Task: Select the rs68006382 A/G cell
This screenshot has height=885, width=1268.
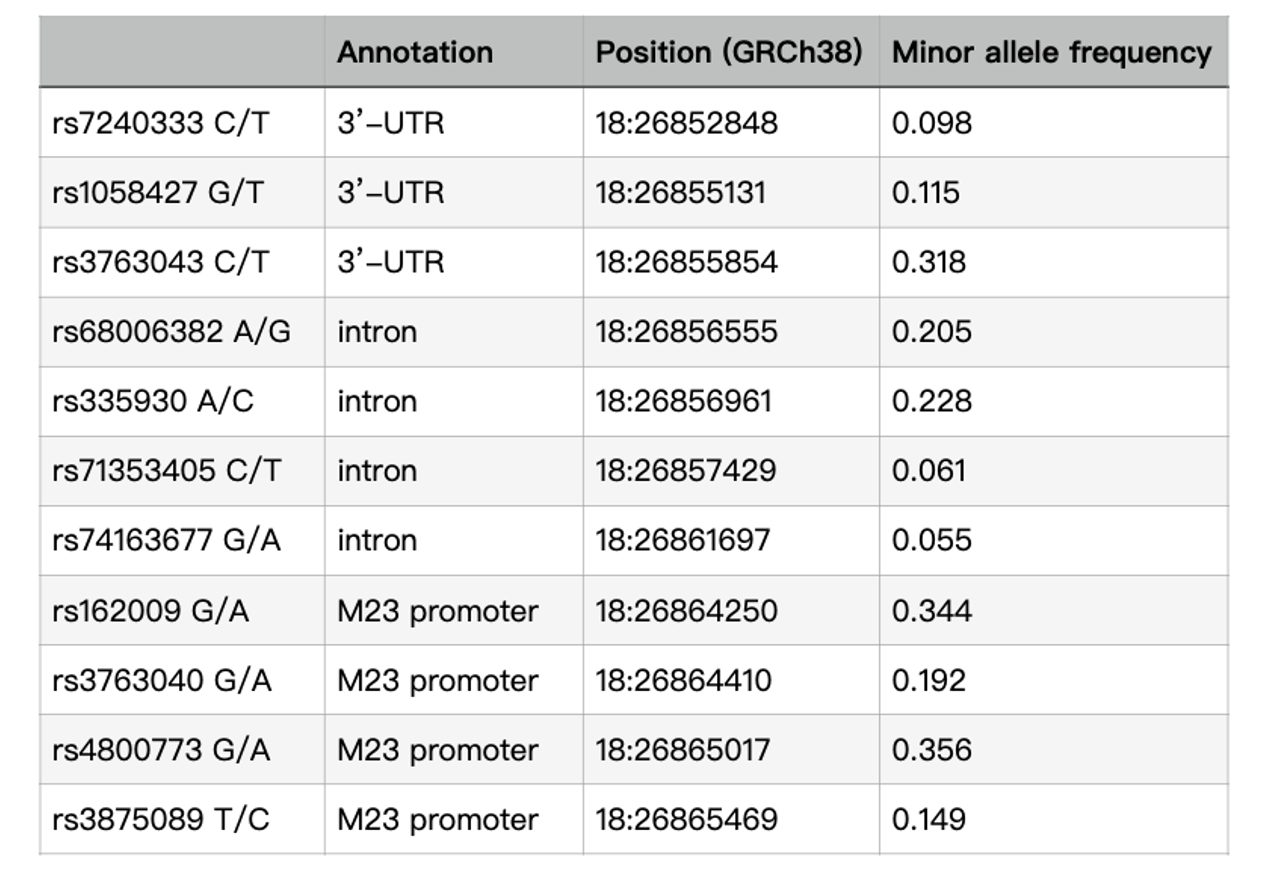Action: coord(171,331)
